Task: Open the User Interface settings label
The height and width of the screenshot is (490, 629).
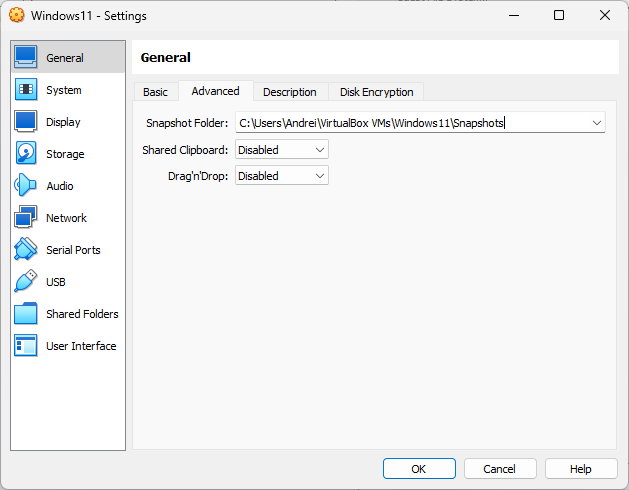Action: click(x=81, y=346)
